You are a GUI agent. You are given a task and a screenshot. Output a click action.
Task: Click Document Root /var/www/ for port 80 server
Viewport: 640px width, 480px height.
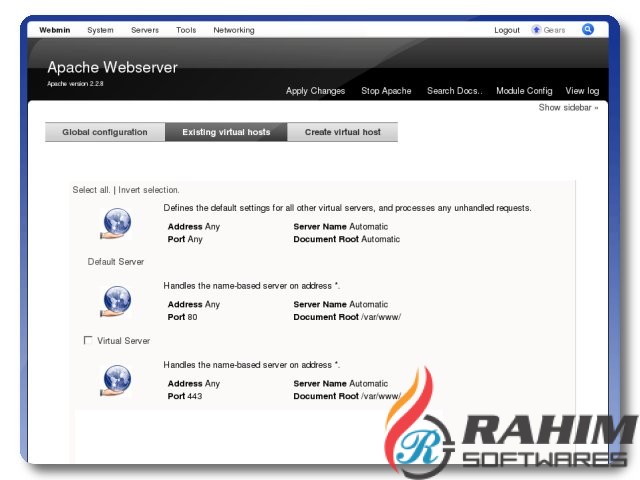coord(347,317)
